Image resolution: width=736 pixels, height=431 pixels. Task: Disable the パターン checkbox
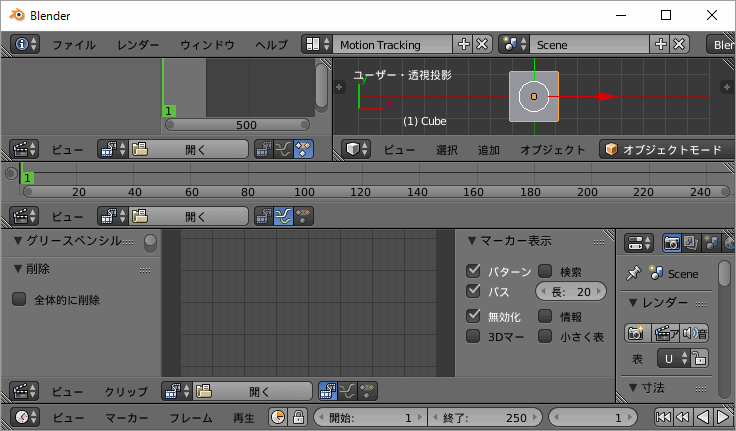click(473, 271)
